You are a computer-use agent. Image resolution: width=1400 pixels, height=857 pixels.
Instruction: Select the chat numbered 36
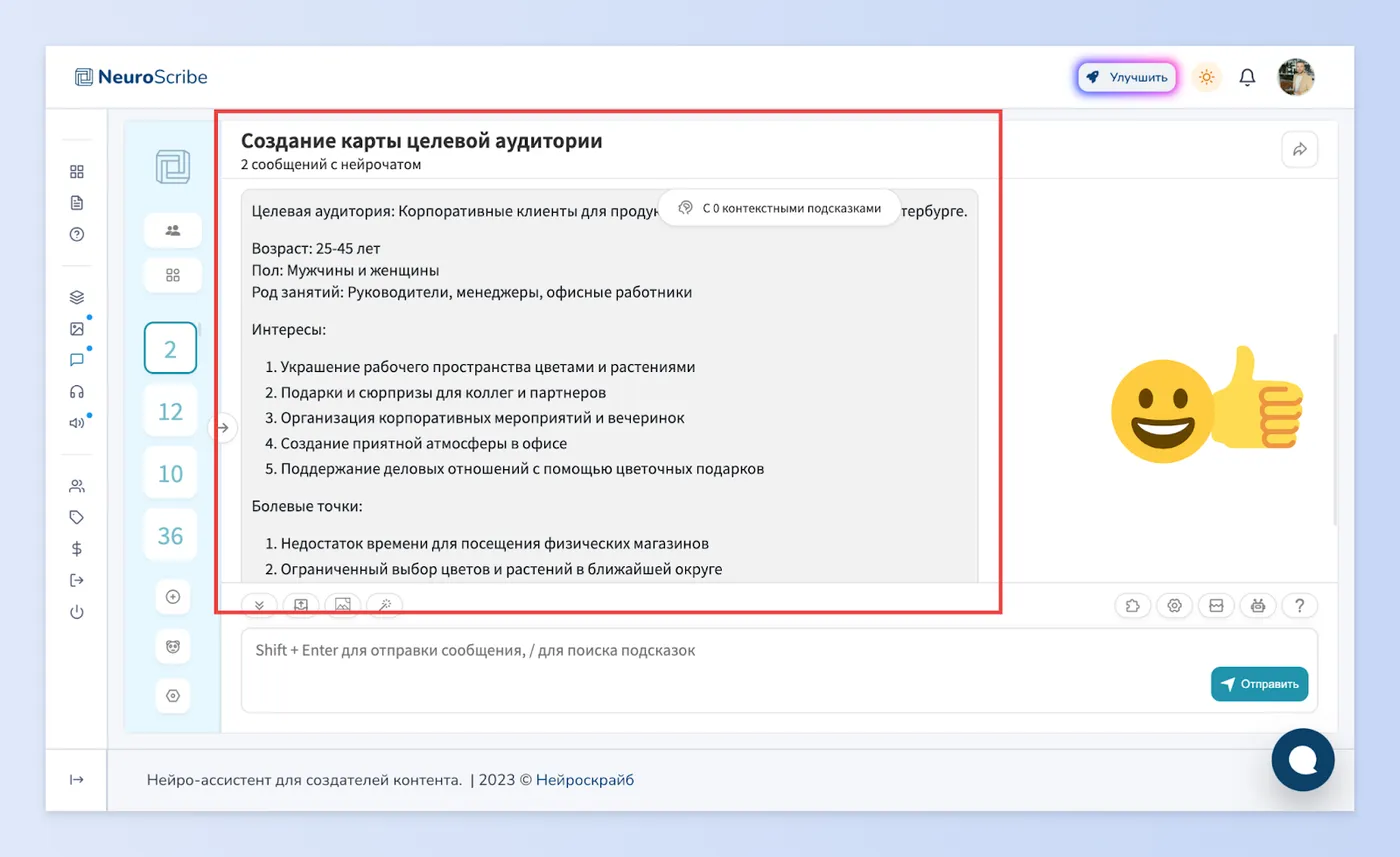[171, 535]
